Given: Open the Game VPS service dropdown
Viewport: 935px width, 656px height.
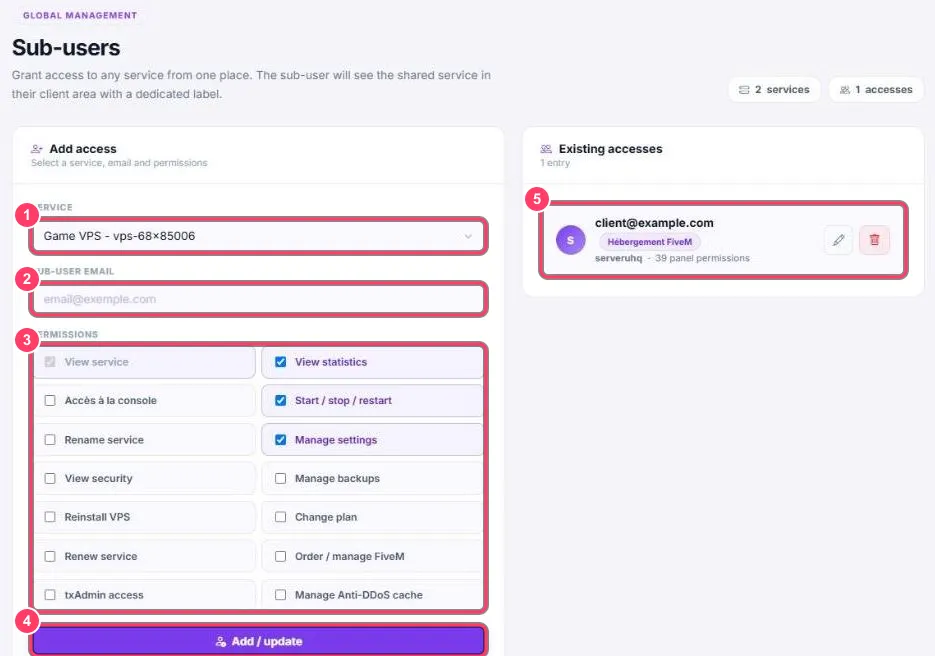Looking at the screenshot, I should coord(258,236).
